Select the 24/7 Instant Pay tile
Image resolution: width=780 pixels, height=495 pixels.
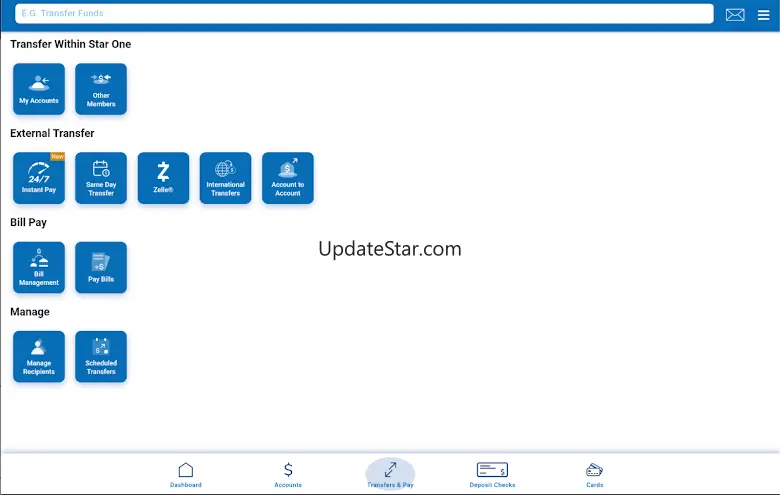39,178
